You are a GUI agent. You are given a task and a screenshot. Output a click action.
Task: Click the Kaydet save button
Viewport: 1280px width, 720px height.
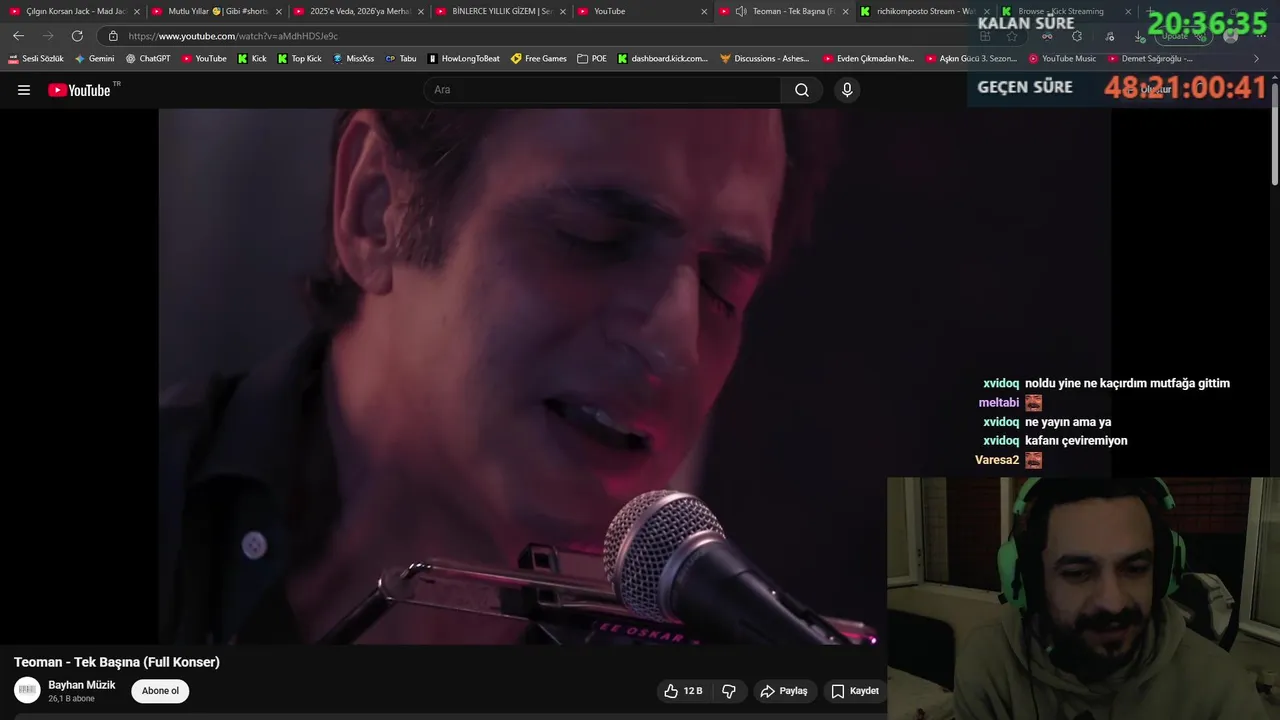855,691
